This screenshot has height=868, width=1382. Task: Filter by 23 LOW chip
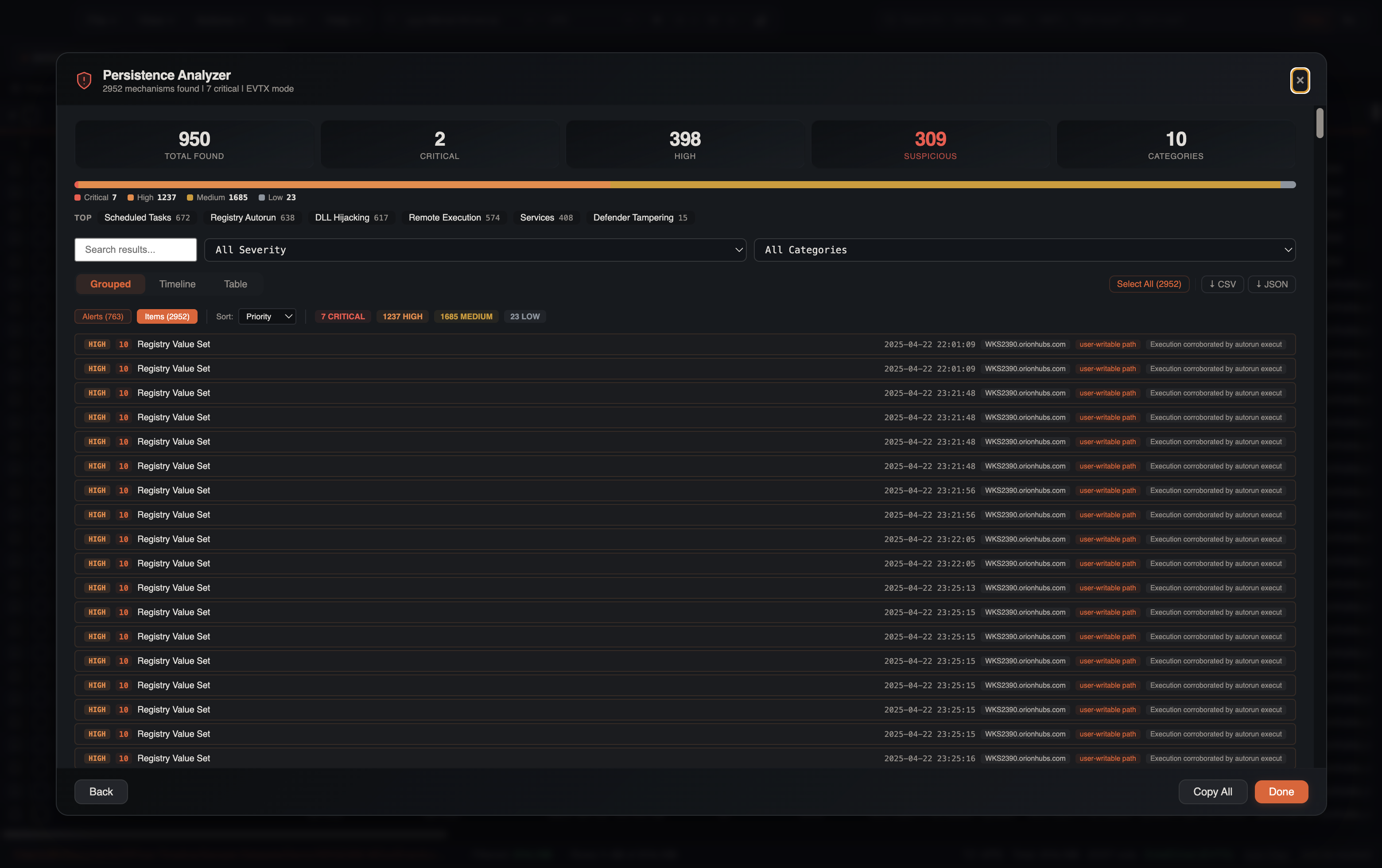[x=524, y=317]
